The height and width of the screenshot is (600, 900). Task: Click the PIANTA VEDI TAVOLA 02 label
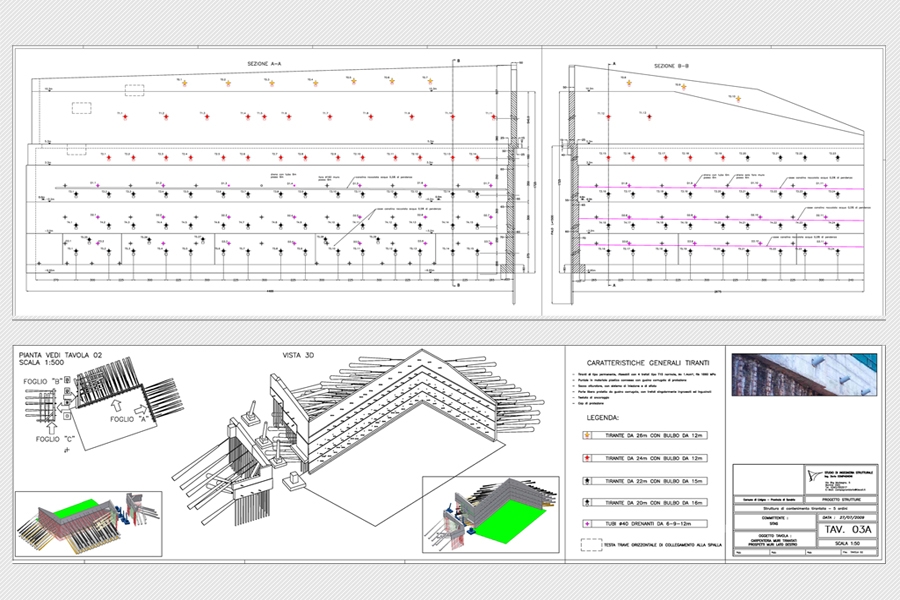point(58,354)
